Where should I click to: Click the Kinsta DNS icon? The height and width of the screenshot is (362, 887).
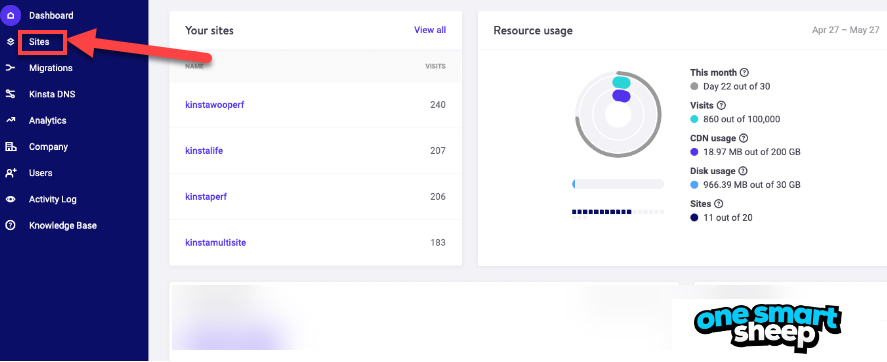tap(10, 94)
